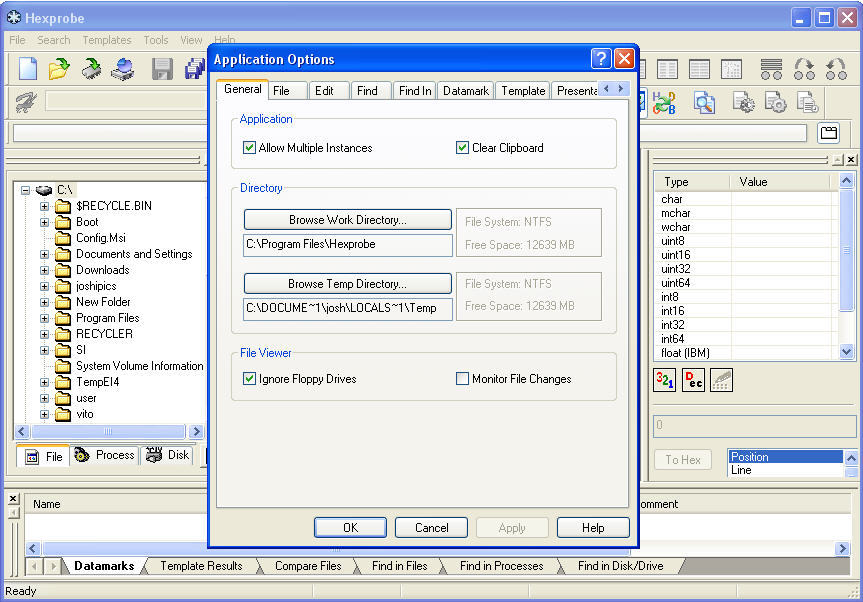This screenshot has width=863, height=602.
Task: Click the temp directory path field
Action: pyautogui.click(x=348, y=308)
